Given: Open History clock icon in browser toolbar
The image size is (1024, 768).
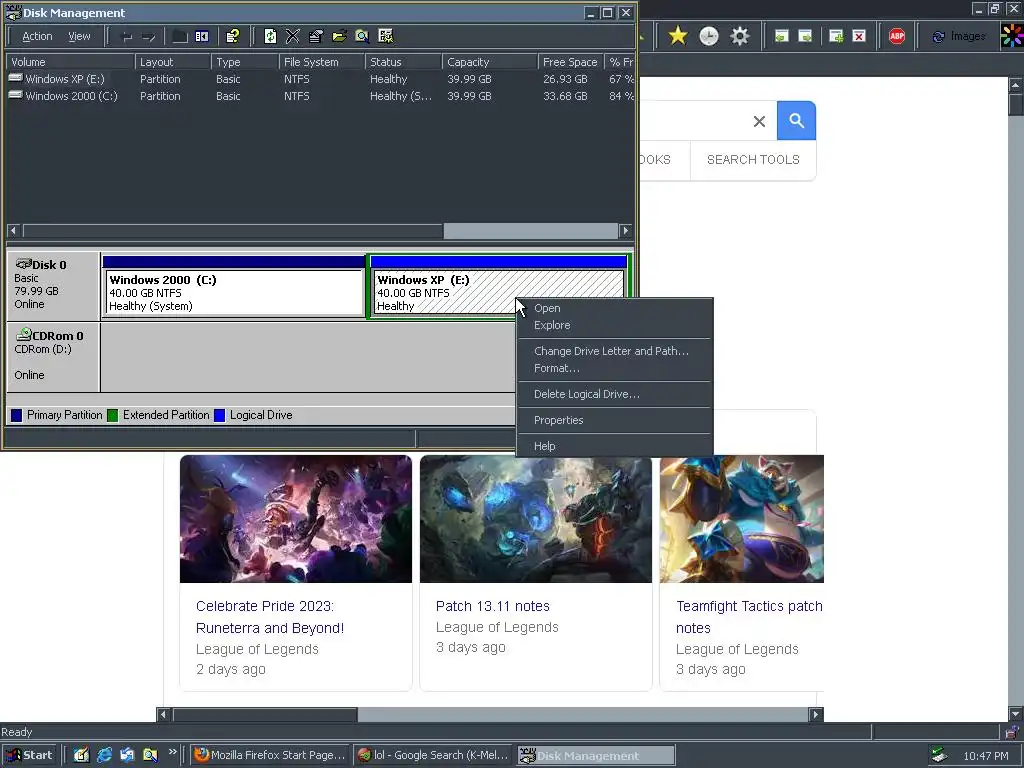Looking at the screenshot, I should click(x=709, y=36).
